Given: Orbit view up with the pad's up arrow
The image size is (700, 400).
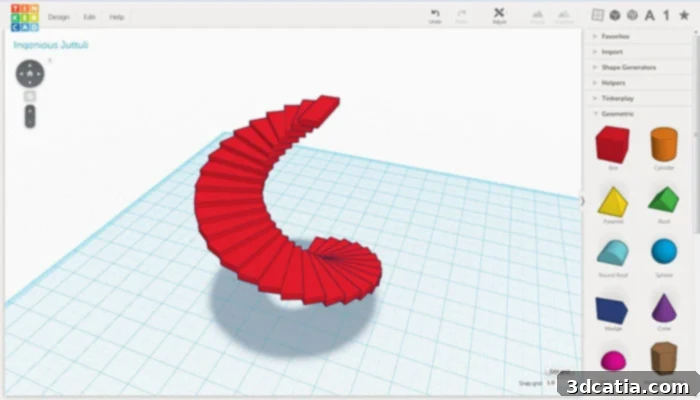Looking at the screenshot, I should pyautogui.click(x=30, y=64).
